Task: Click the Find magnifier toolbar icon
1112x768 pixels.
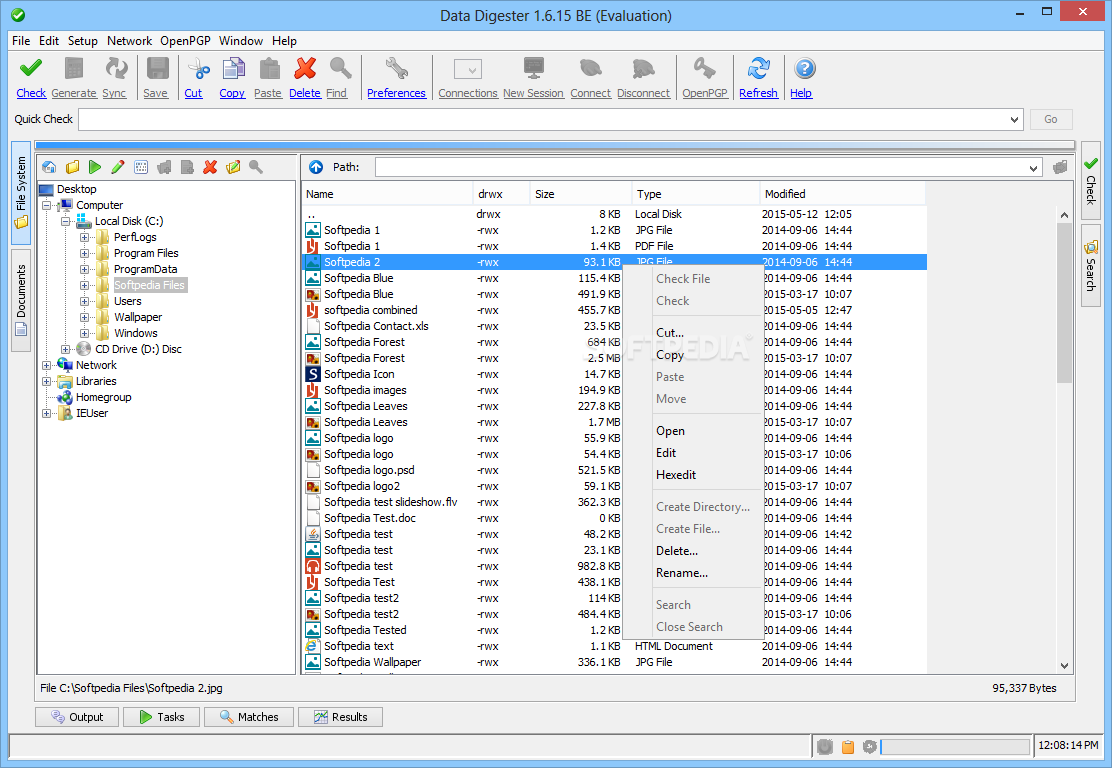Action: pos(340,69)
